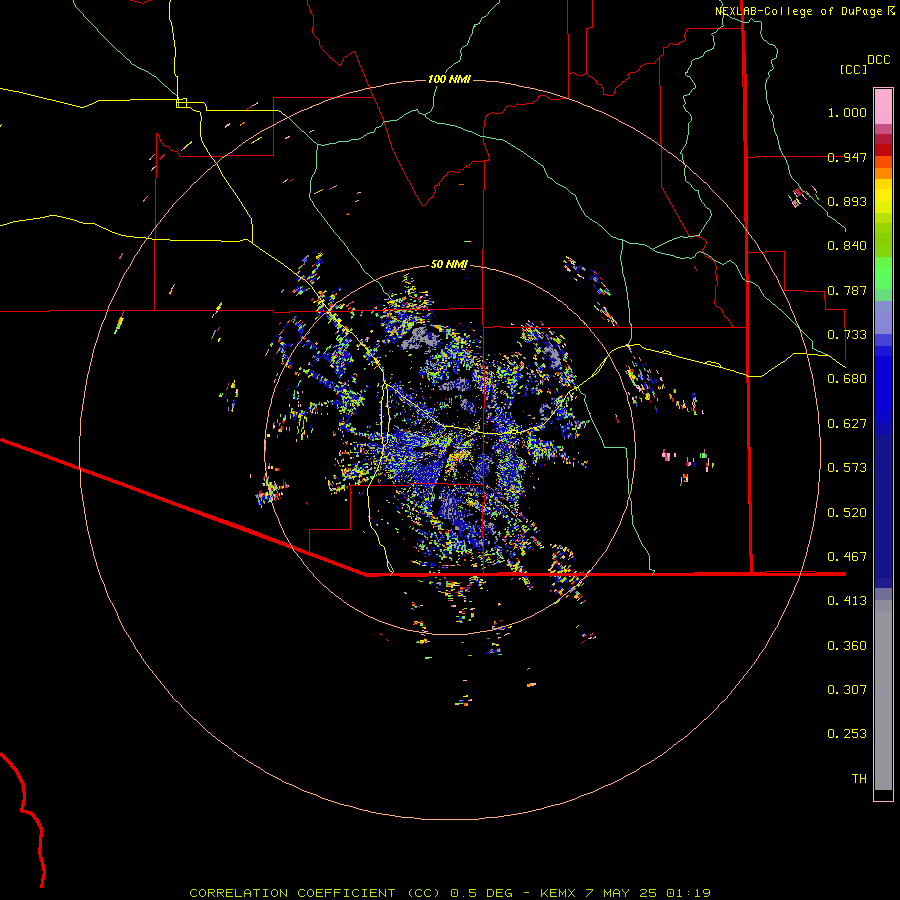The height and width of the screenshot is (900, 900).
Task: Click the TH threshold label
Action: pyautogui.click(x=859, y=779)
